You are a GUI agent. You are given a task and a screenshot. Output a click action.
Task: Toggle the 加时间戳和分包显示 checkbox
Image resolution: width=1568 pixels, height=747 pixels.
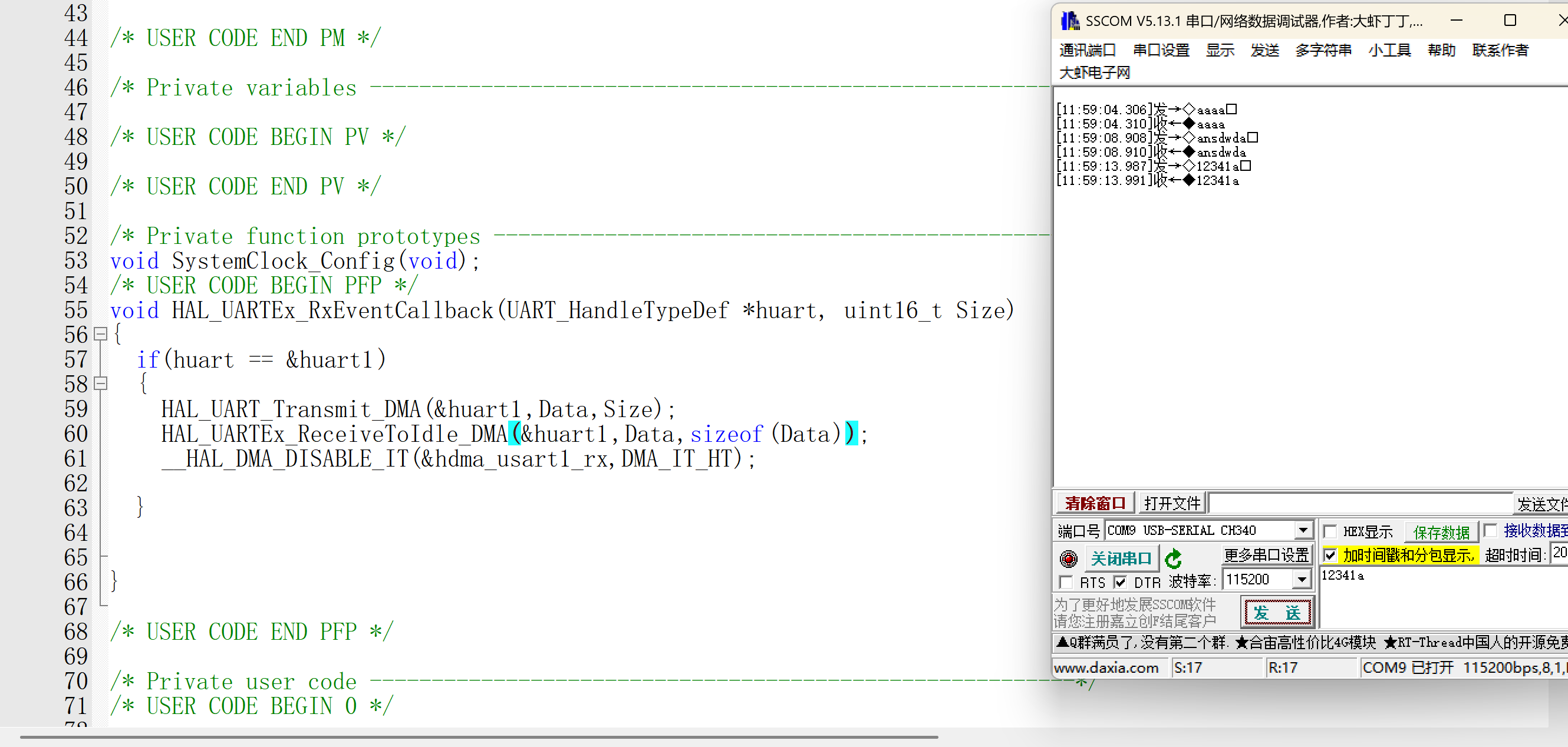tap(1330, 555)
